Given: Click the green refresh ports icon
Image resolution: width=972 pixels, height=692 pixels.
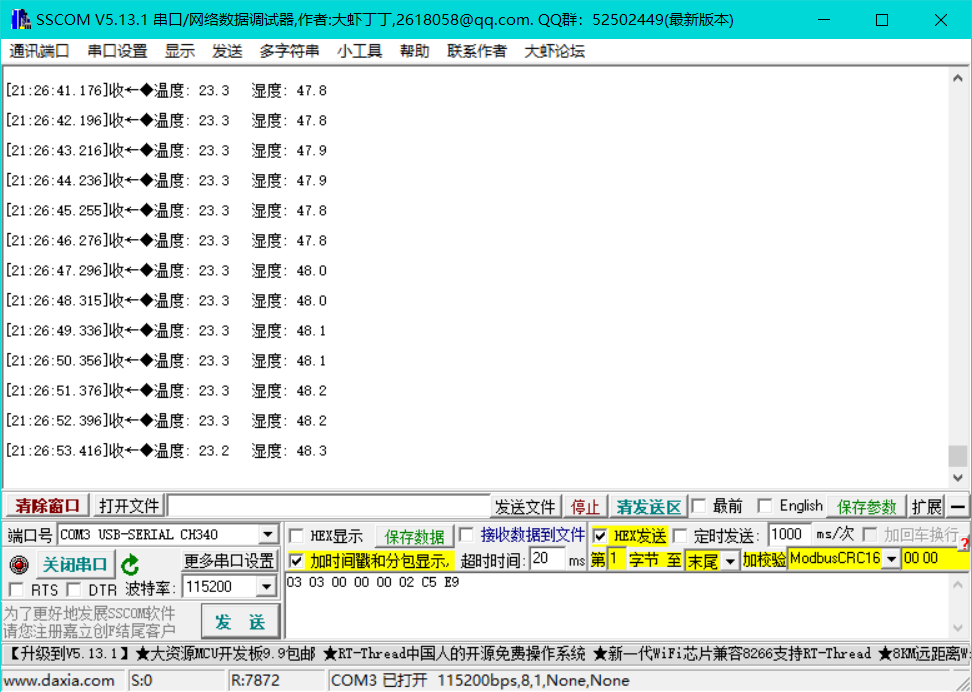Looking at the screenshot, I should [130, 564].
